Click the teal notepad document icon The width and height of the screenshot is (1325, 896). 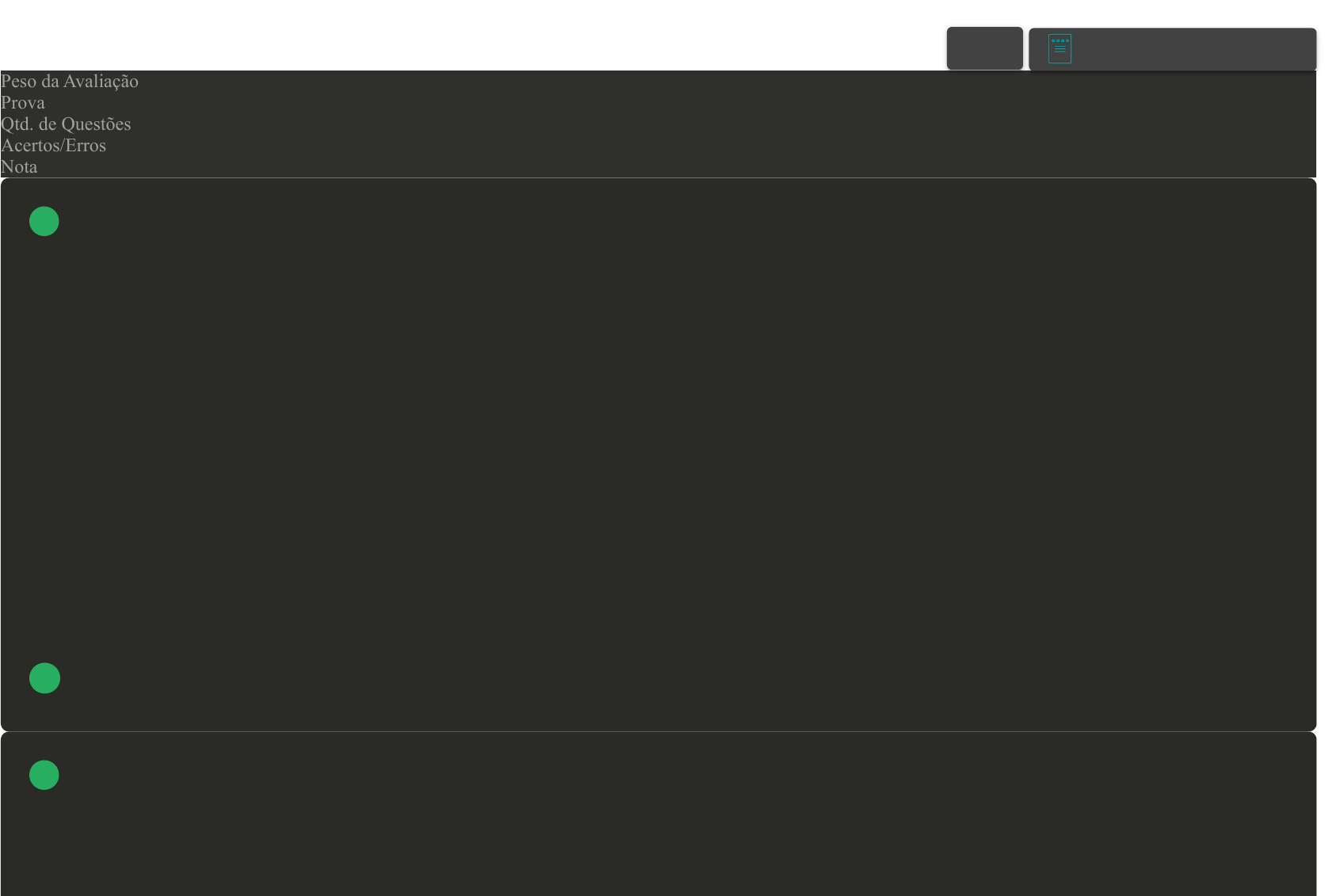tap(1060, 48)
